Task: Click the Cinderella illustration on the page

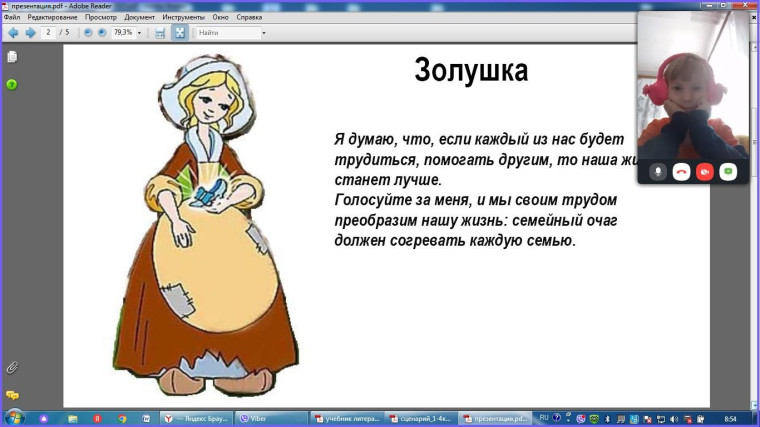Action: (x=206, y=224)
